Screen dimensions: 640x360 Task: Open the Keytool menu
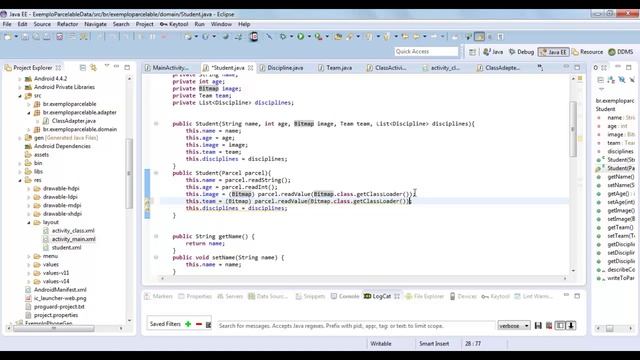click(x=174, y=24)
